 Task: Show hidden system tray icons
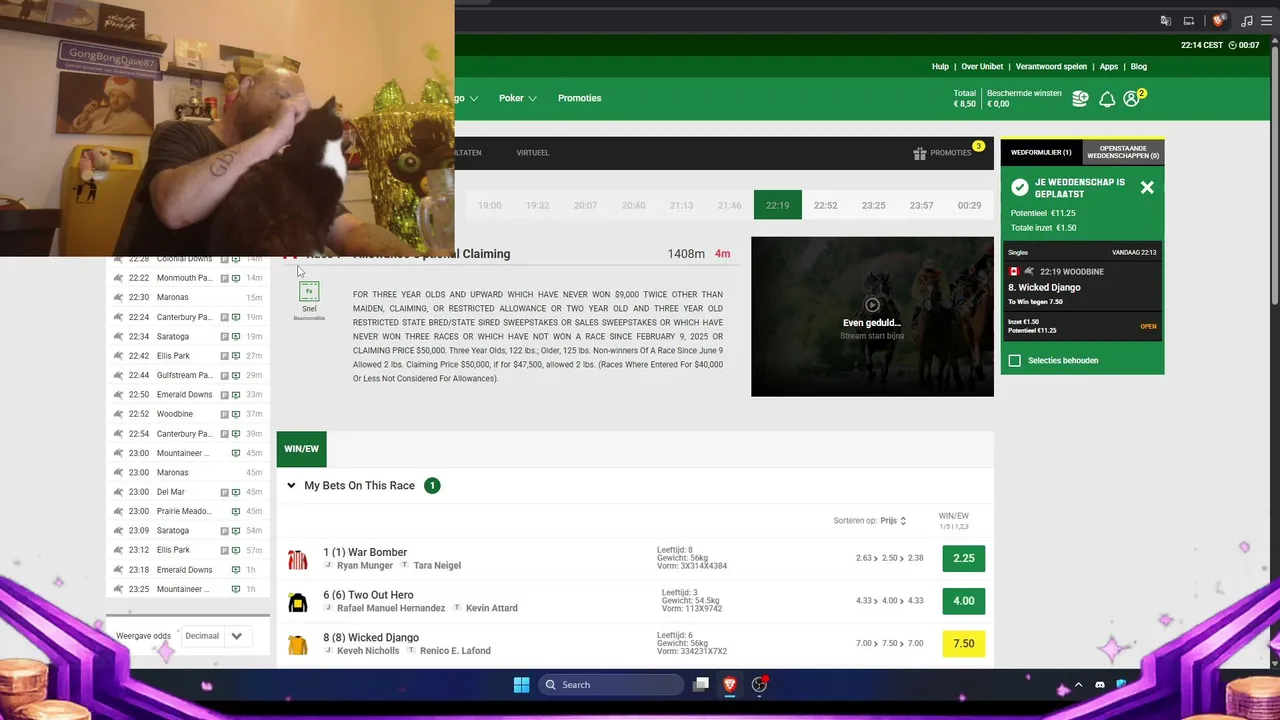pyautogui.click(x=1078, y=685)
